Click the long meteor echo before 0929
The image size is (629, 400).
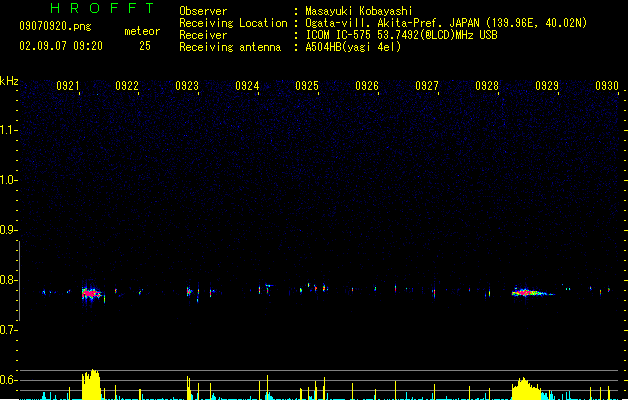pyautogui.click(x=532, y=292)
